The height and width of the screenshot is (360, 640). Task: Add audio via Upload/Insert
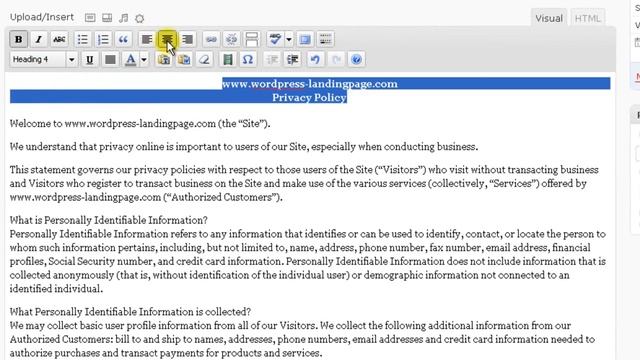(x=124, y=18)
